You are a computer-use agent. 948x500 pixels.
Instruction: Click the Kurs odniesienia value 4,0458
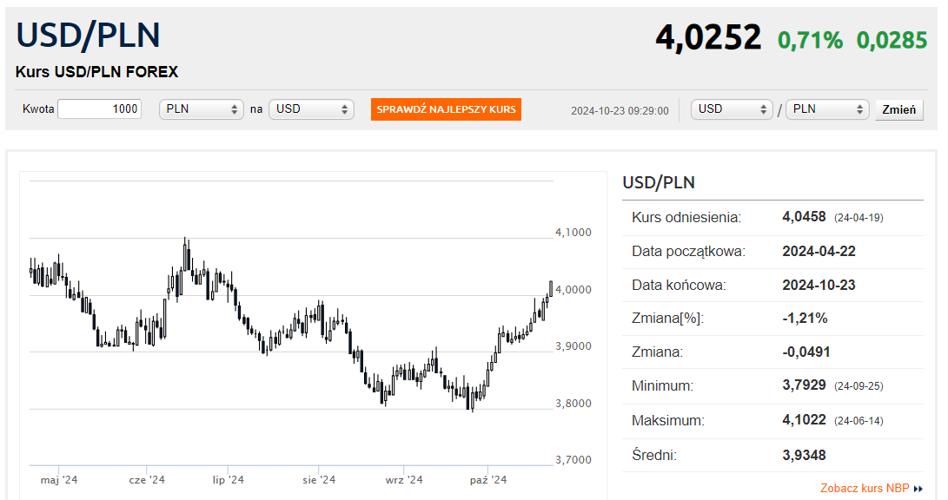pyautogui.click(x=806, y=217)
